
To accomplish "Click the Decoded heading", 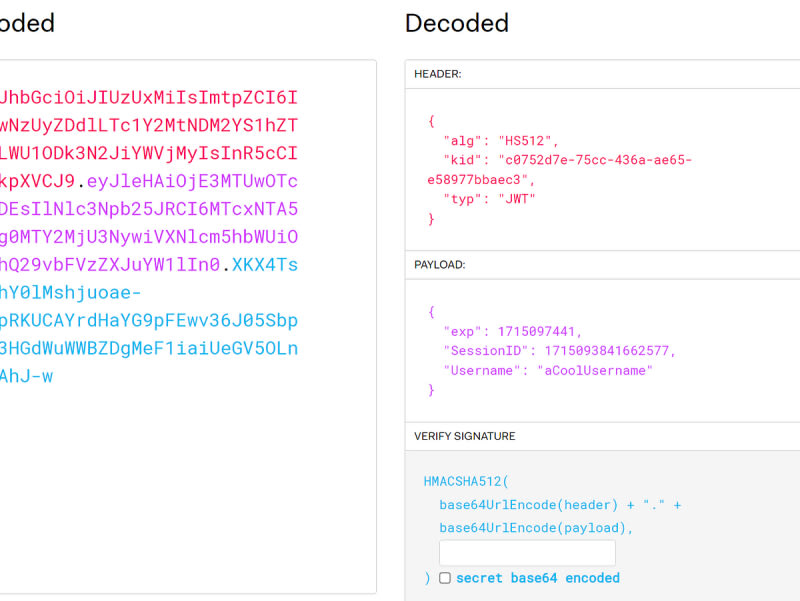I will click(457, 23).
